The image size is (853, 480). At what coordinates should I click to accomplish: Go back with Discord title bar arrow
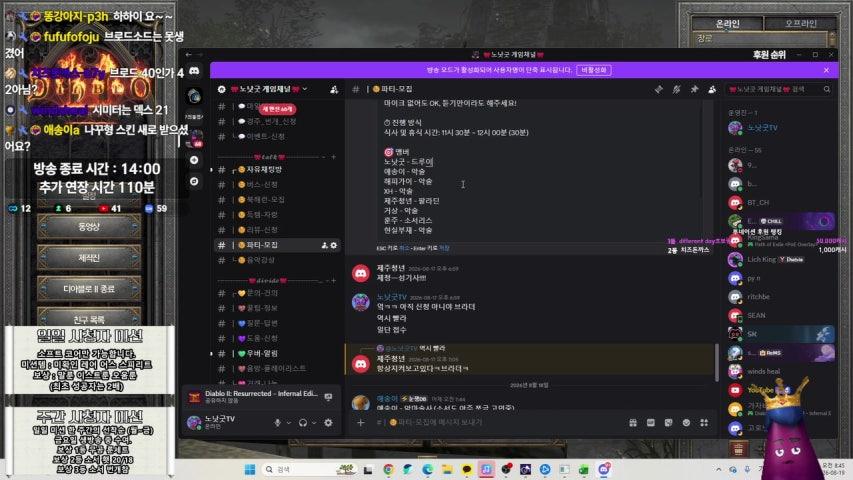pos(188,54)
